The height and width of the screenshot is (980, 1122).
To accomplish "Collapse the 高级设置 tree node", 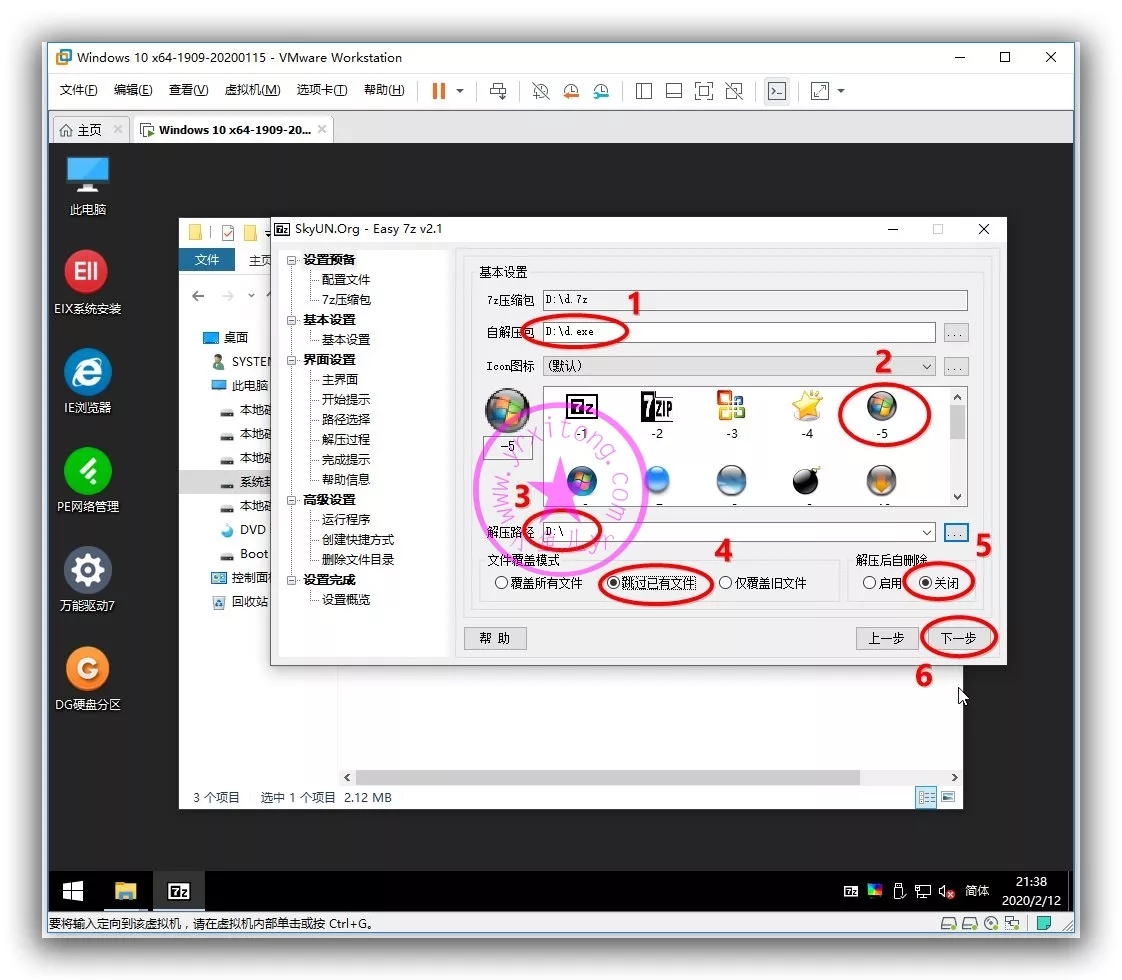I will pyautogui.click(x=292, y=500).
